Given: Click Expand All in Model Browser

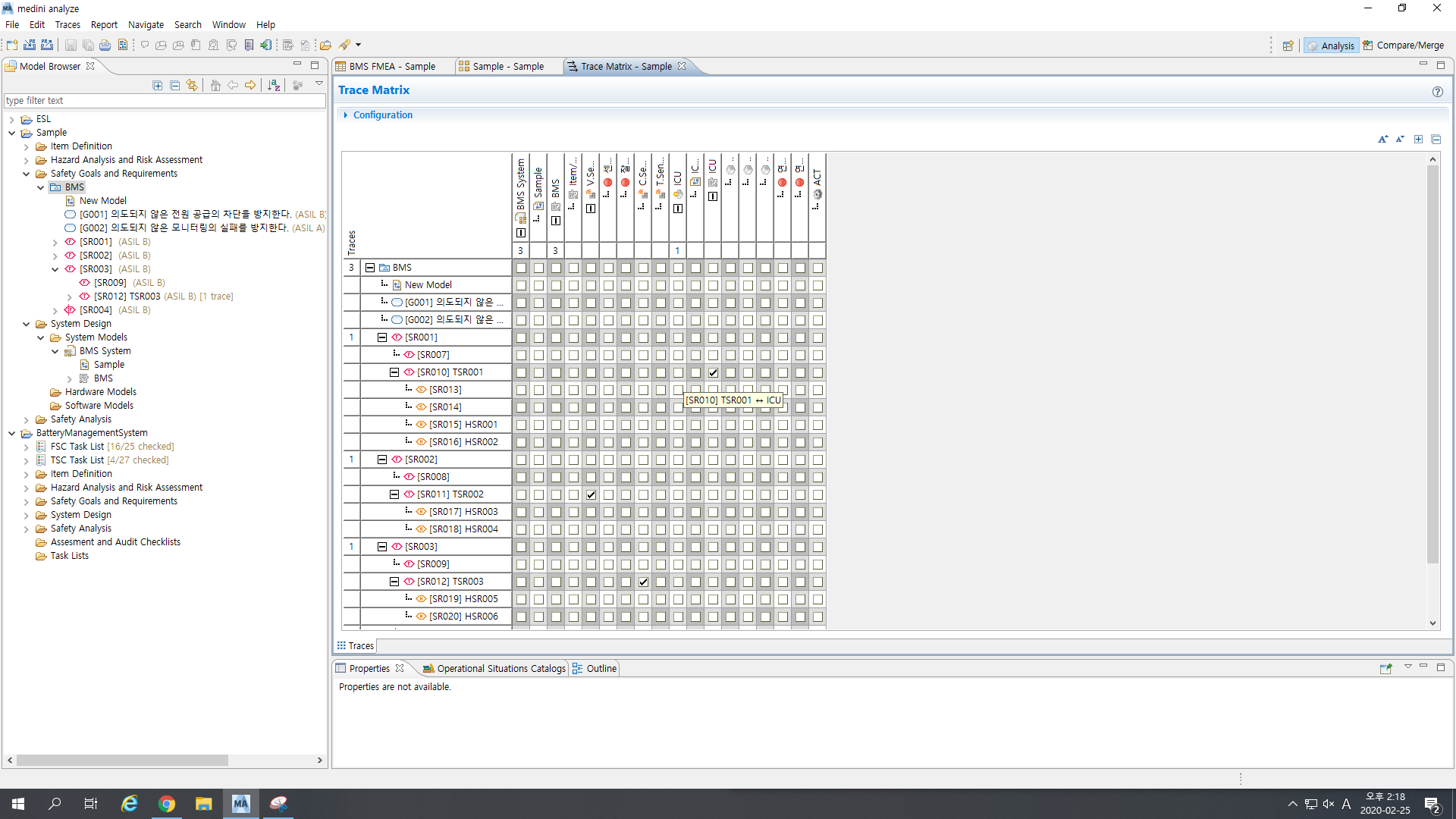Looking at the screenshot, I should (158, 86).
